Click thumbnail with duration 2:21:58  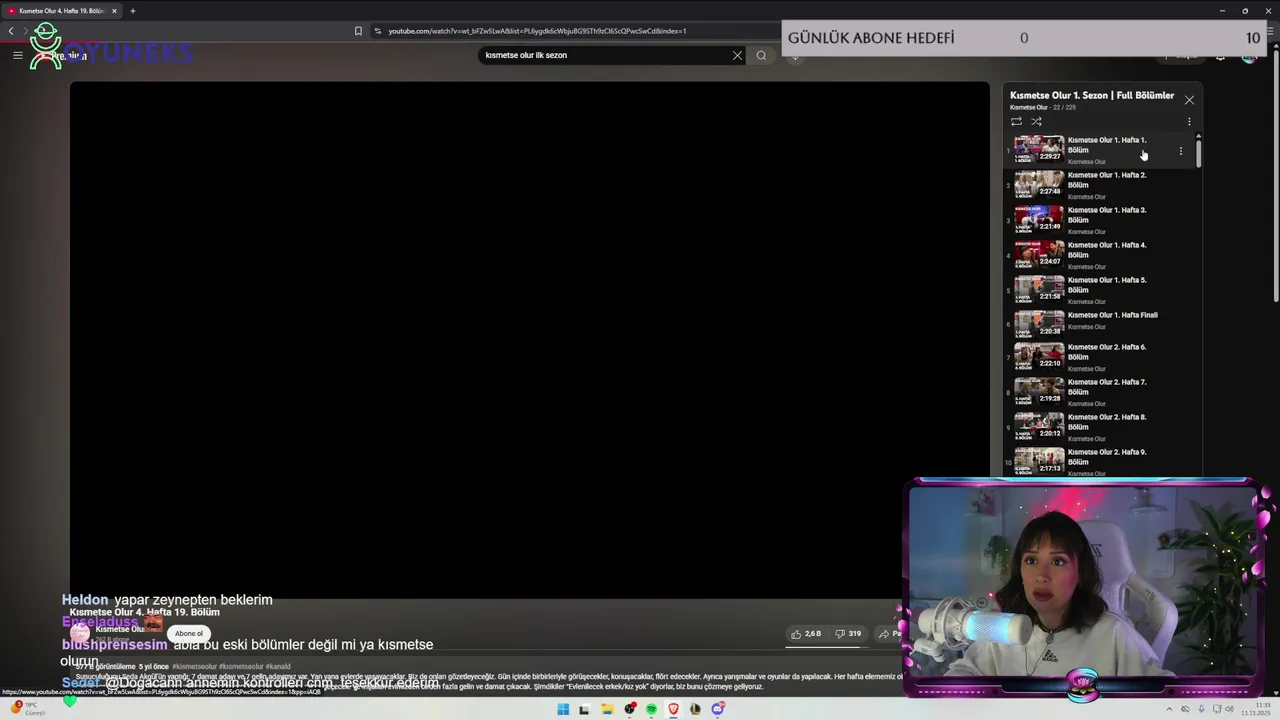point(1039,289)
